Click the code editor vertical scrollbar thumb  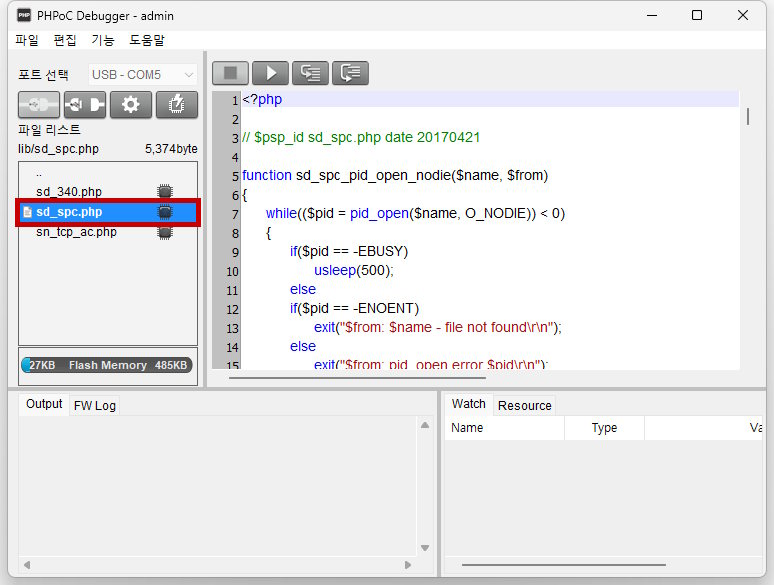click(x=748, y=117)
